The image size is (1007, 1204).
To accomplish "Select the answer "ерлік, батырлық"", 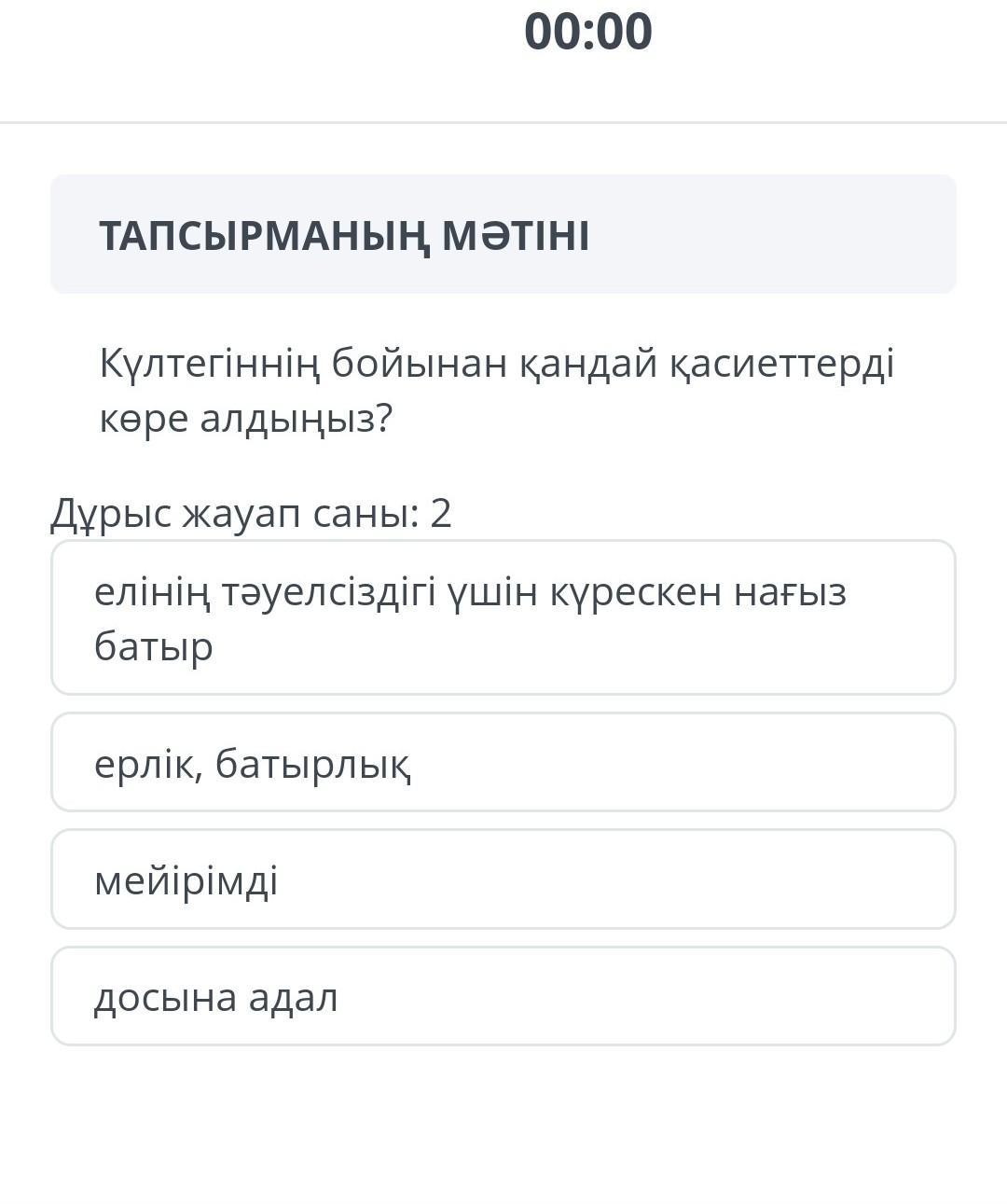I will pos(504,763).
